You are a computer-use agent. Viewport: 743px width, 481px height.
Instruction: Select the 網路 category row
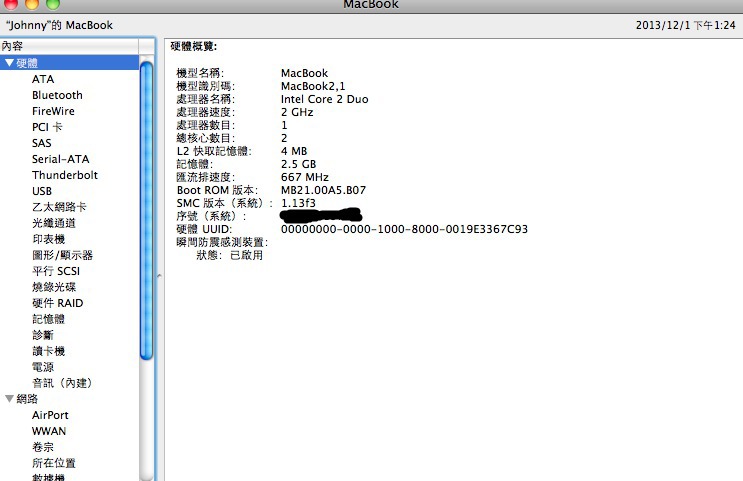(x=69, y=399)
